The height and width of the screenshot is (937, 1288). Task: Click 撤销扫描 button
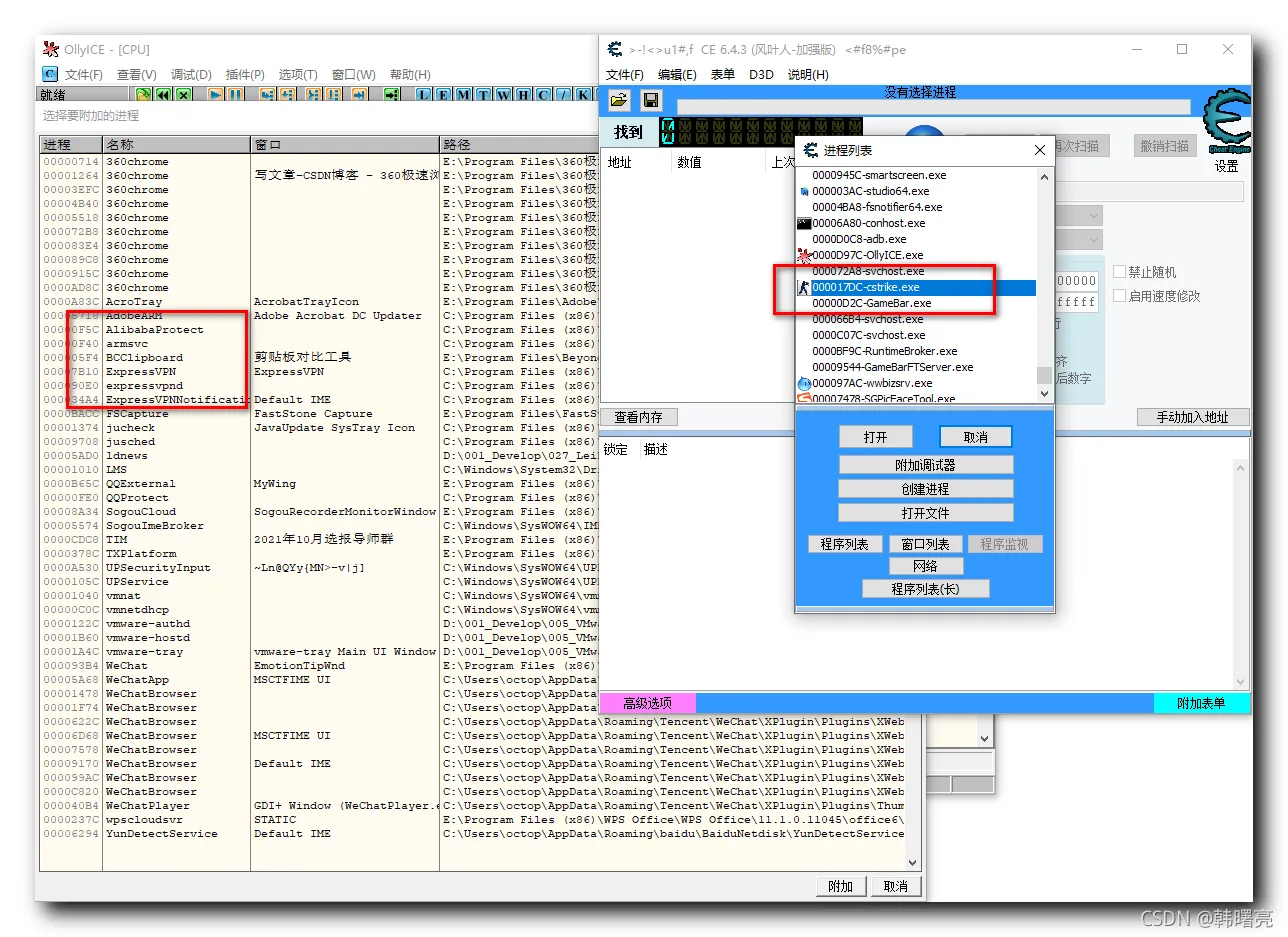[x=1165, y=146]
